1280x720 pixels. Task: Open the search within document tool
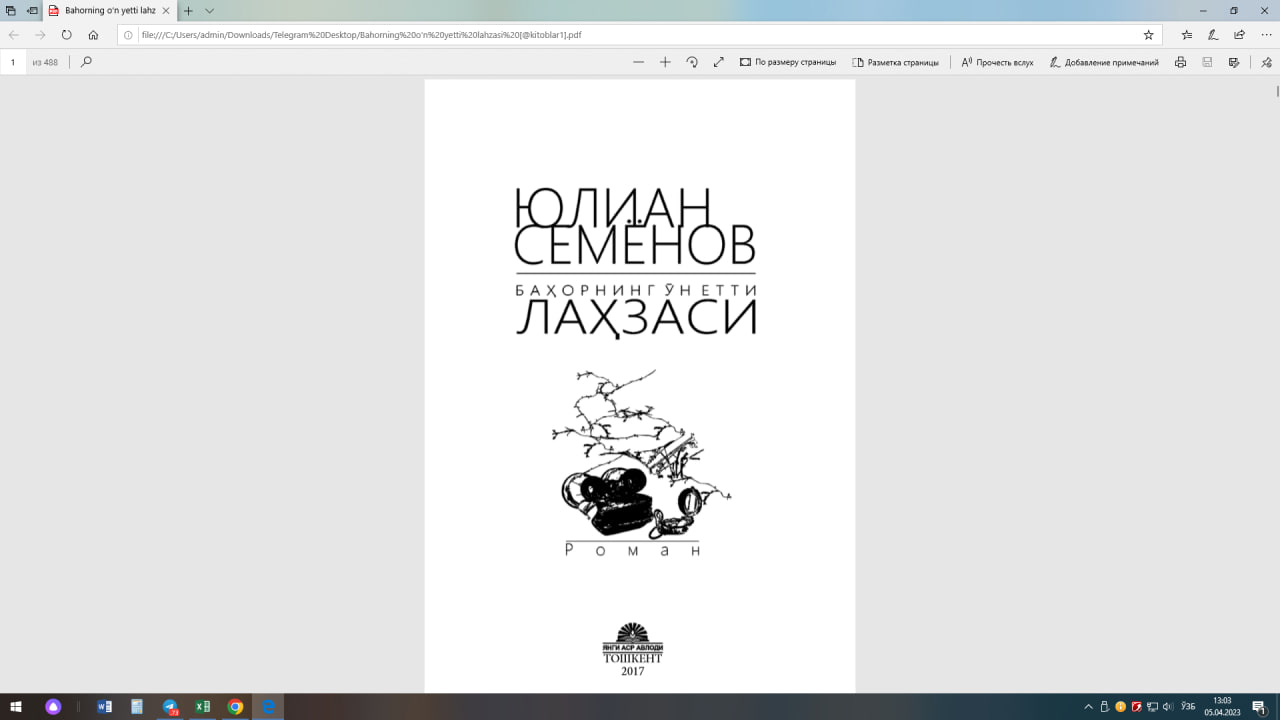pos(85,62)
